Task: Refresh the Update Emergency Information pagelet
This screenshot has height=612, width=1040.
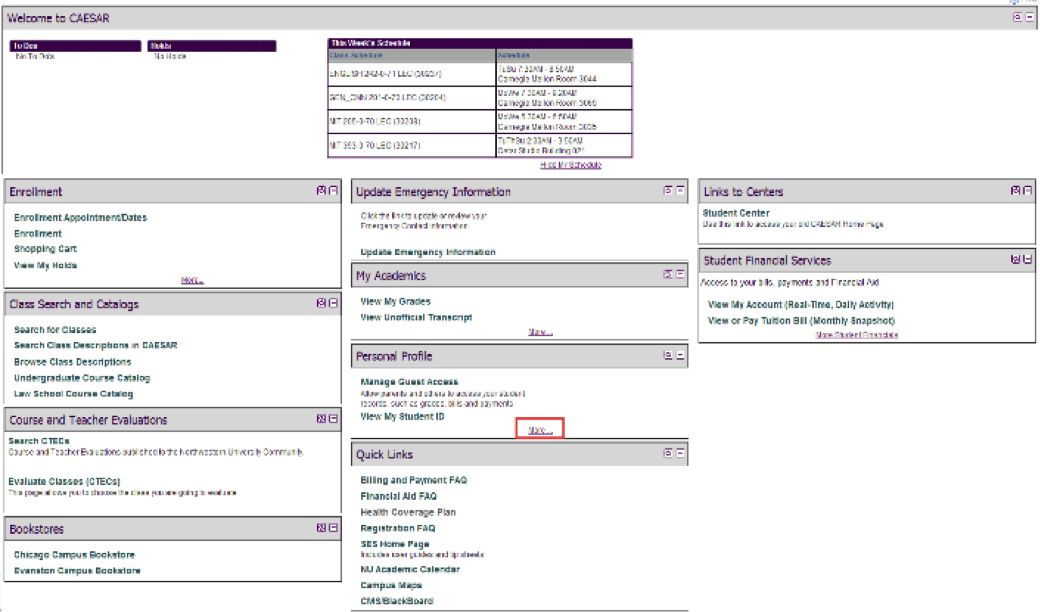Action: click(x=668, y=190)
